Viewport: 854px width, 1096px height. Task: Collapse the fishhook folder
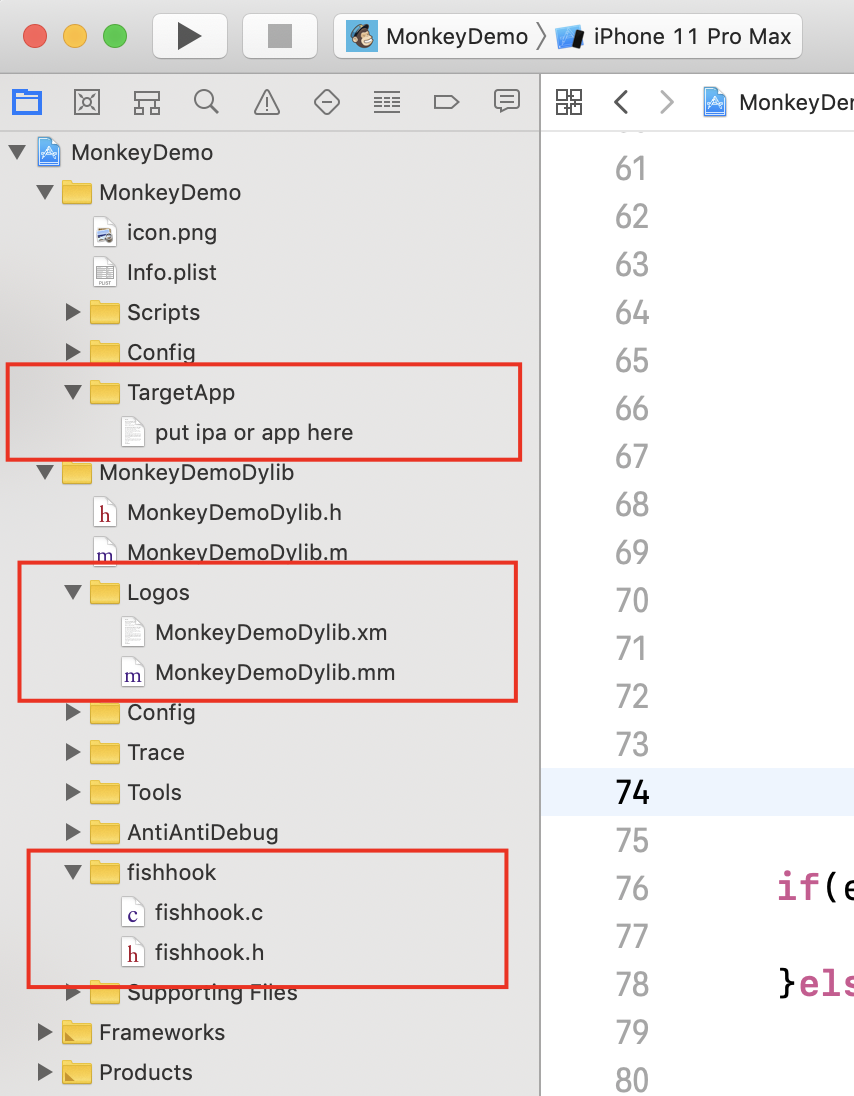click(73, 872)
